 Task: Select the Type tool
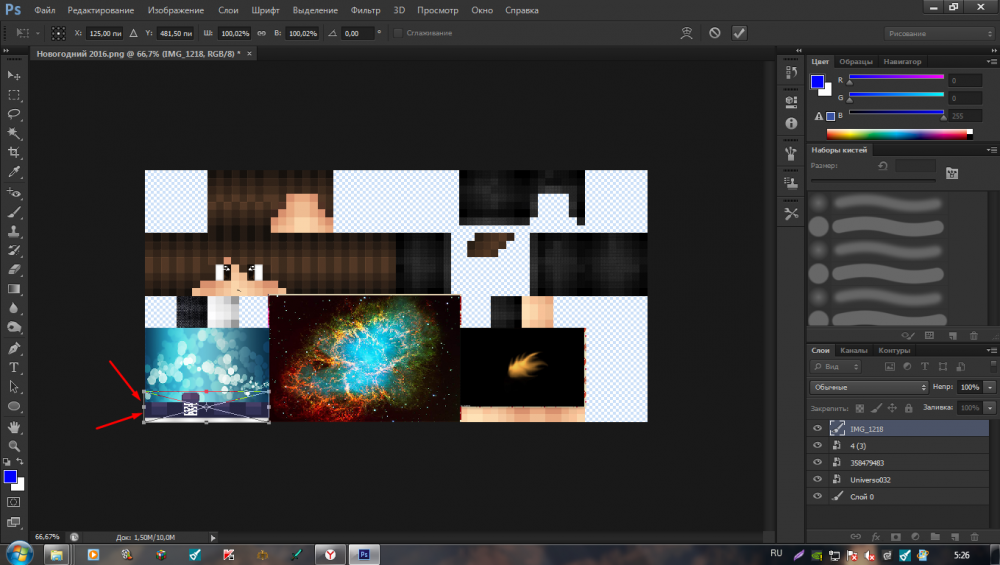pos(14,367)
